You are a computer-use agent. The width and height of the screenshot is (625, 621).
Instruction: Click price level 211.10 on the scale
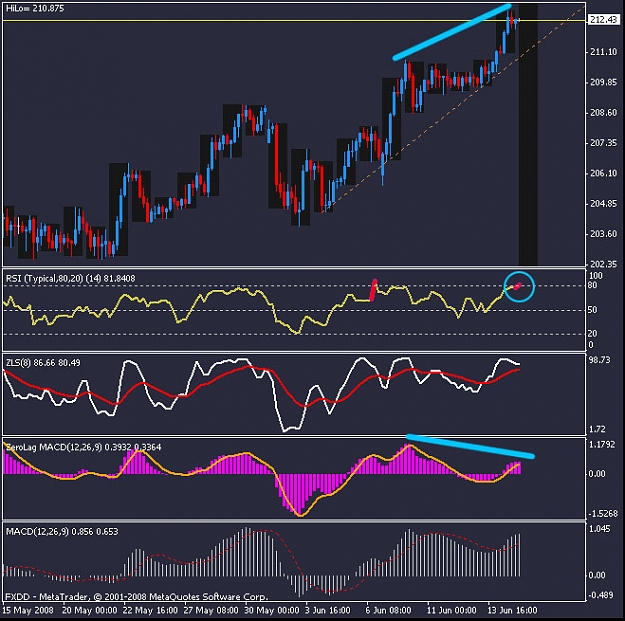[x=603, y=52]
